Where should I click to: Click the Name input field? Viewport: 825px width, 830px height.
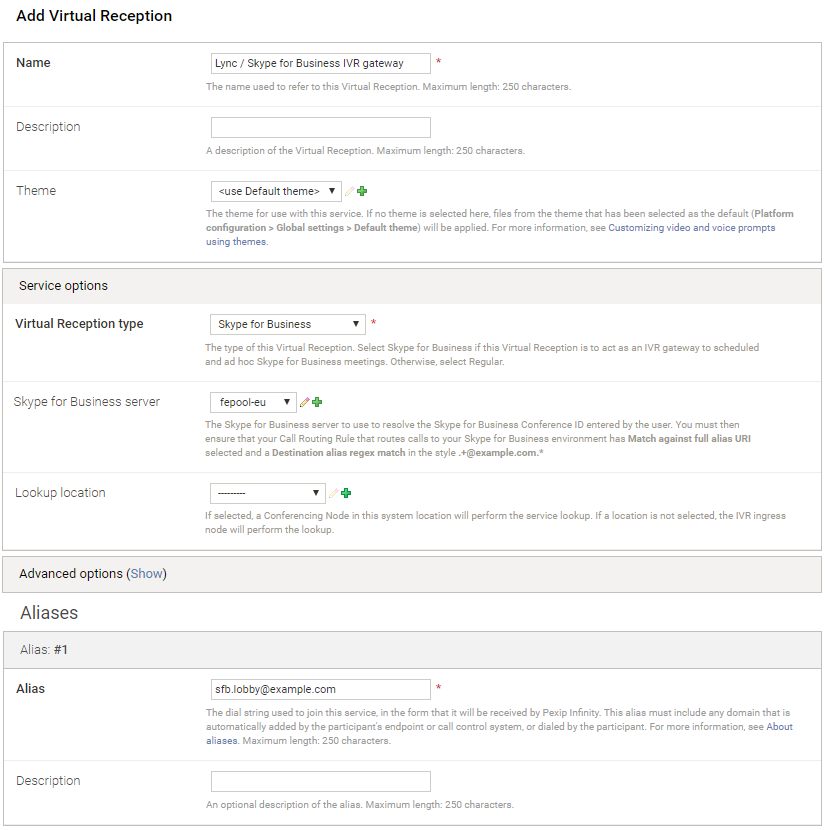(x=320, y=63)
